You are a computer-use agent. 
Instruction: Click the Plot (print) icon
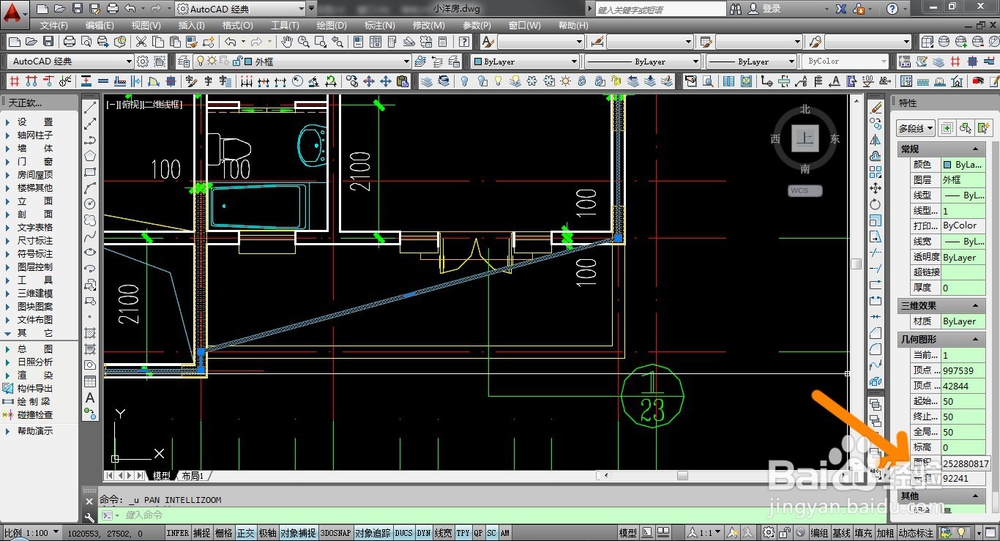coord(69,42)
